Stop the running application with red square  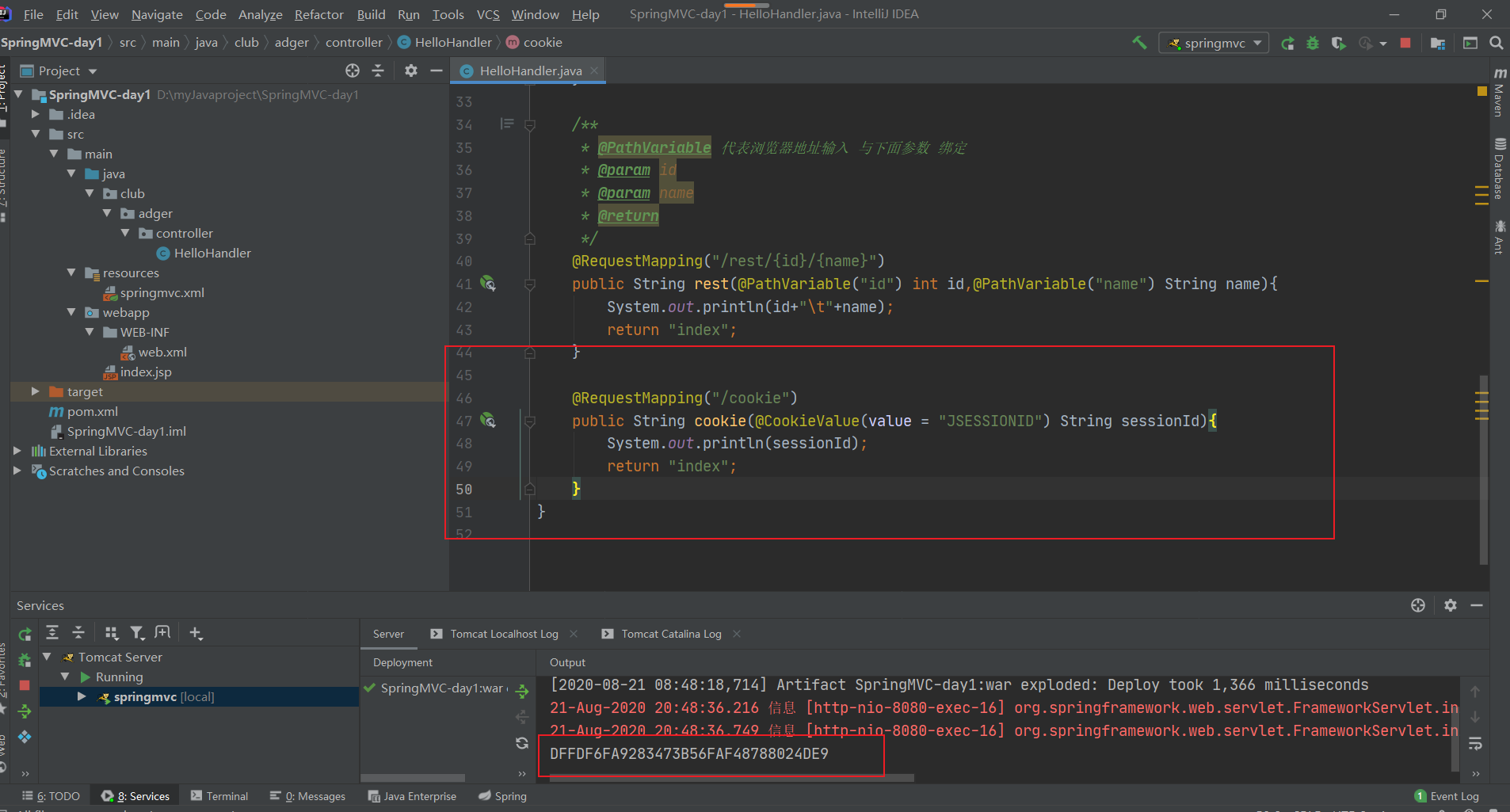(1405, 44)
